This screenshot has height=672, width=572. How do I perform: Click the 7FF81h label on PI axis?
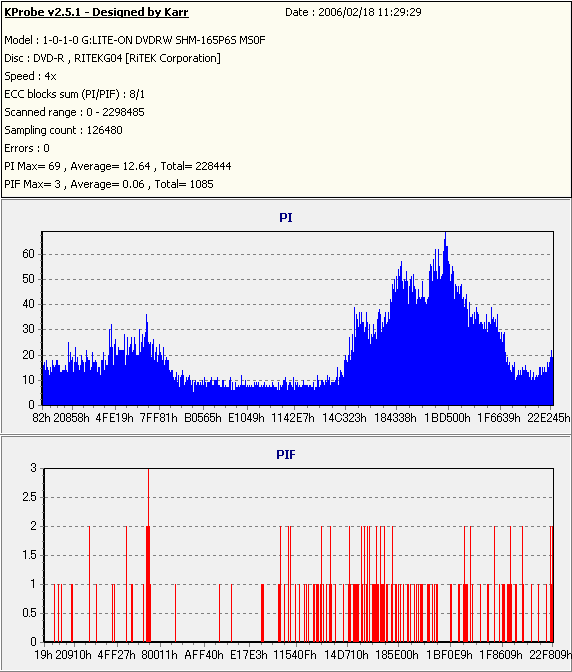[159, 417]
